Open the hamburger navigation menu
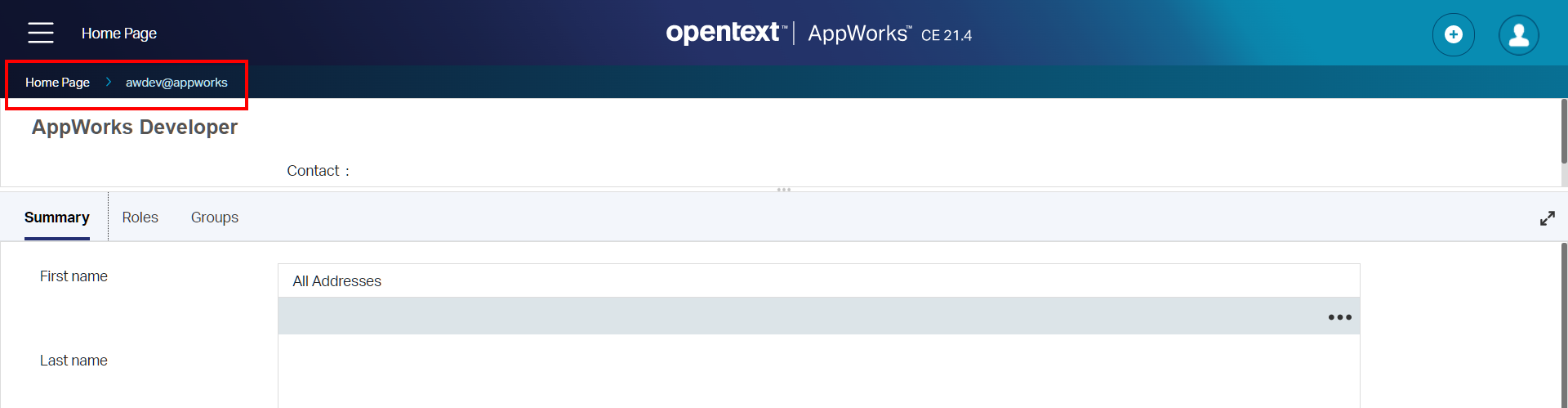 tap(41, 33)
